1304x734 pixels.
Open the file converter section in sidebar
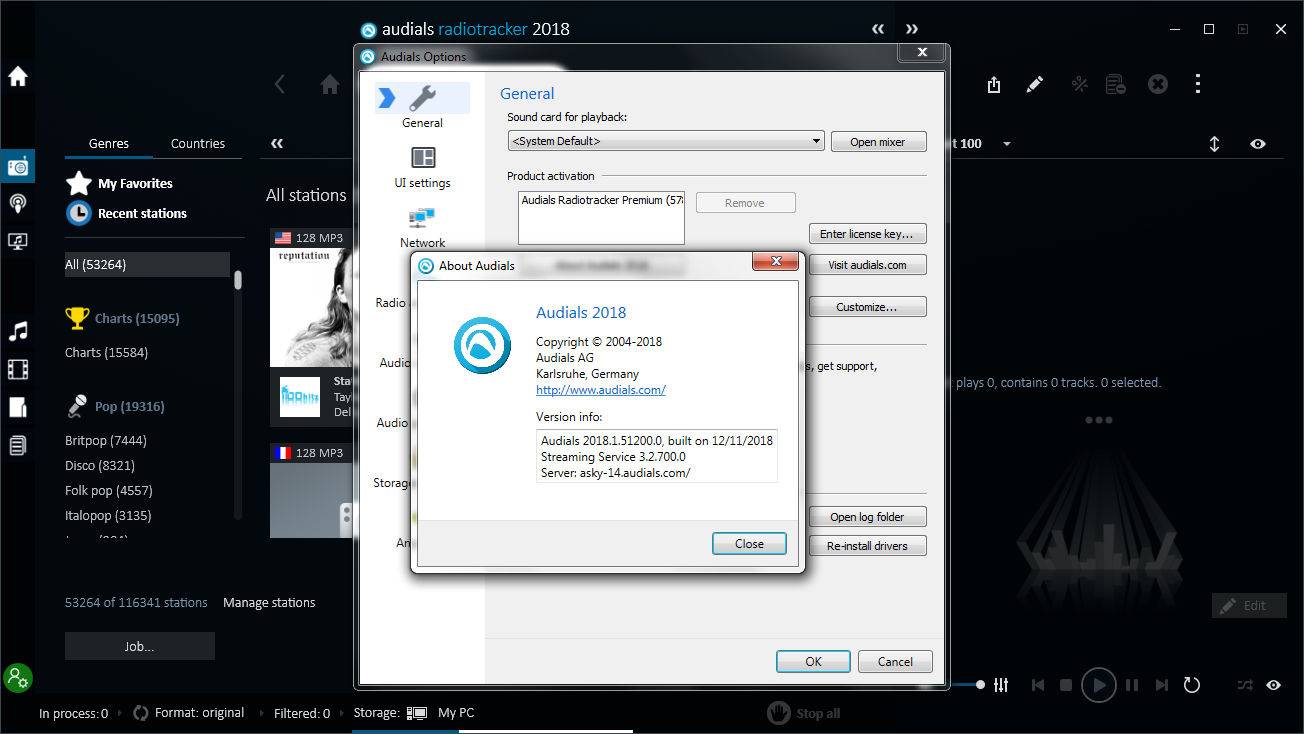(17, 407)
